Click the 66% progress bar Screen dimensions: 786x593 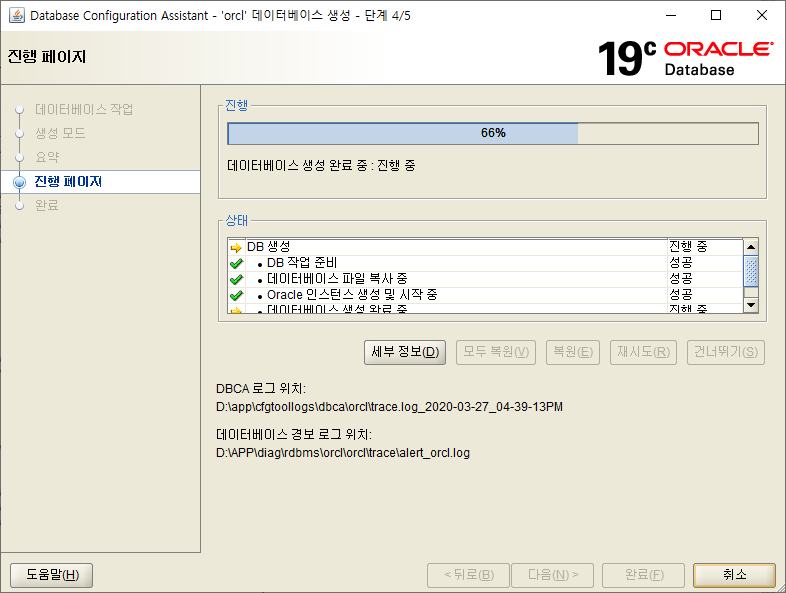(493, 133)
